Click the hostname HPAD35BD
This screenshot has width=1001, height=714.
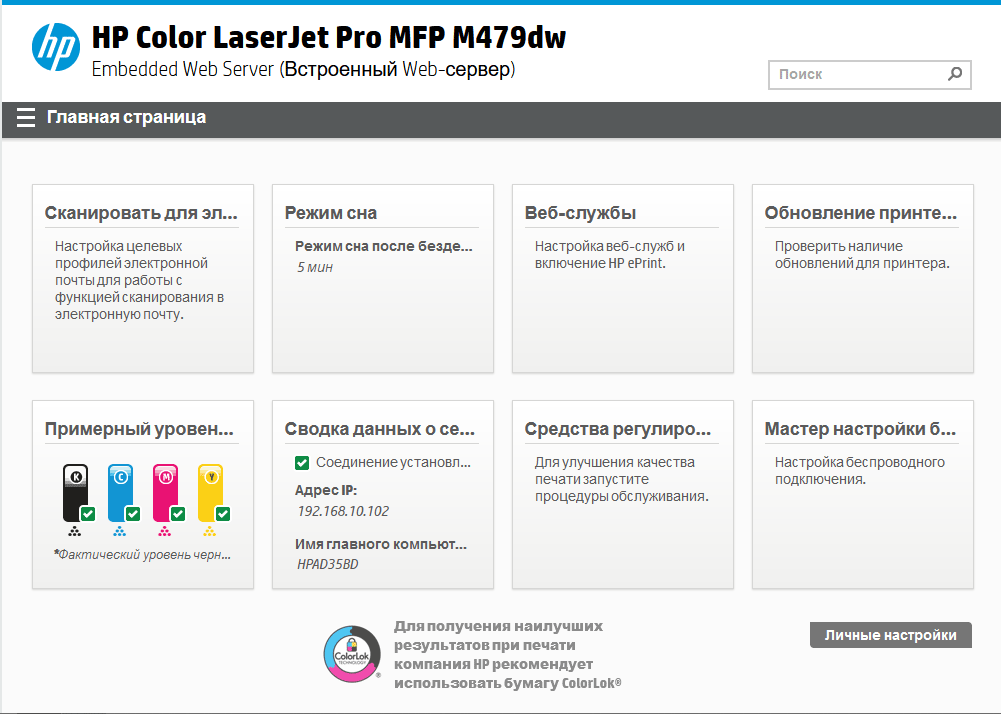click(327, 565)
